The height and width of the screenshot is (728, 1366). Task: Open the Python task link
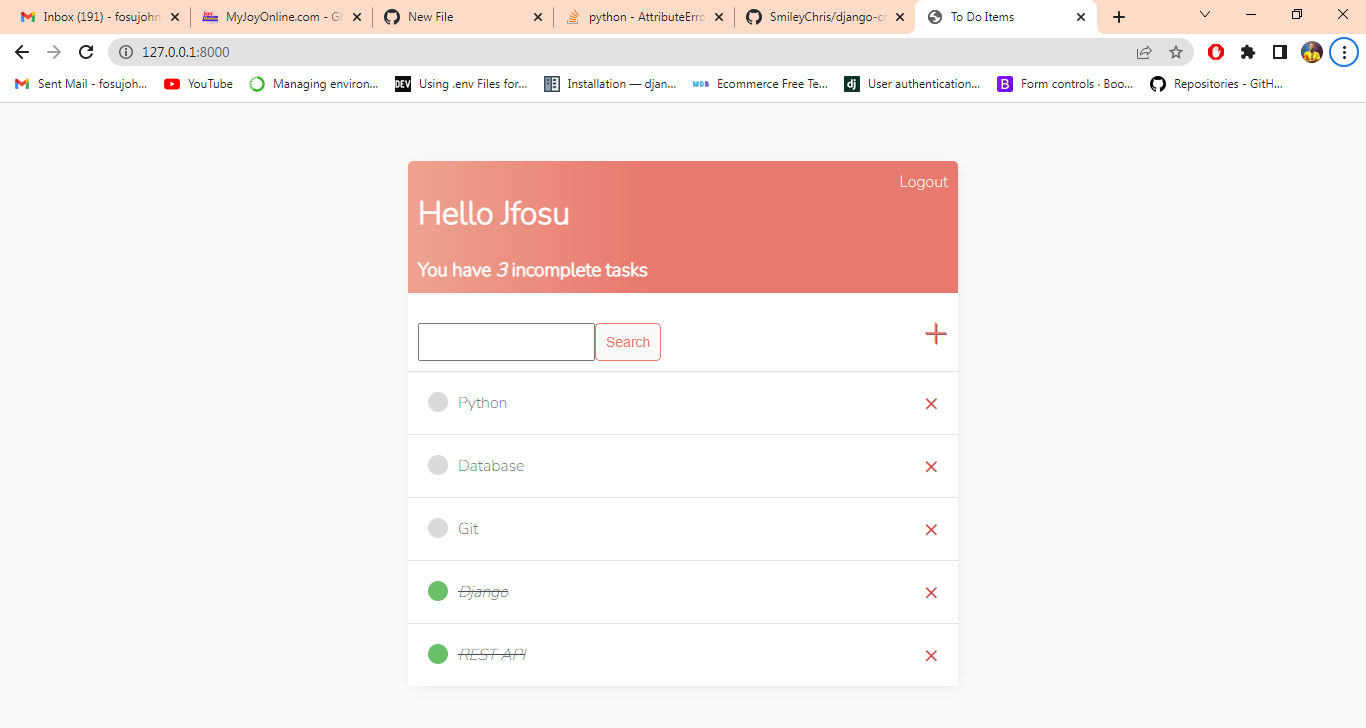pos(483,403)
